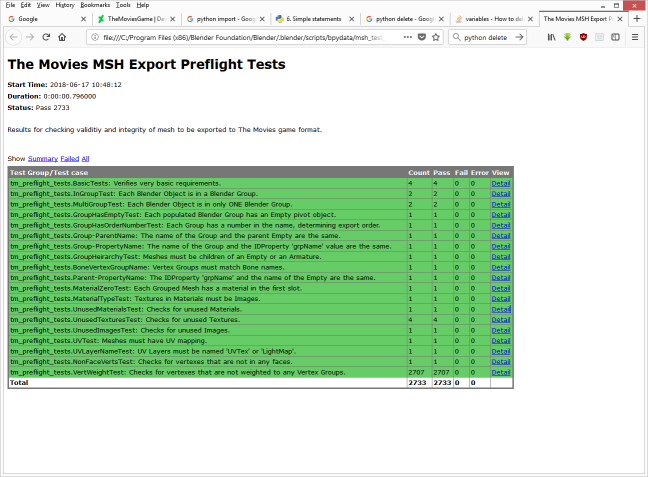Open Detail link for BasicTests row
This screenshot has height=477, width=648.
(x=501, y=184)
